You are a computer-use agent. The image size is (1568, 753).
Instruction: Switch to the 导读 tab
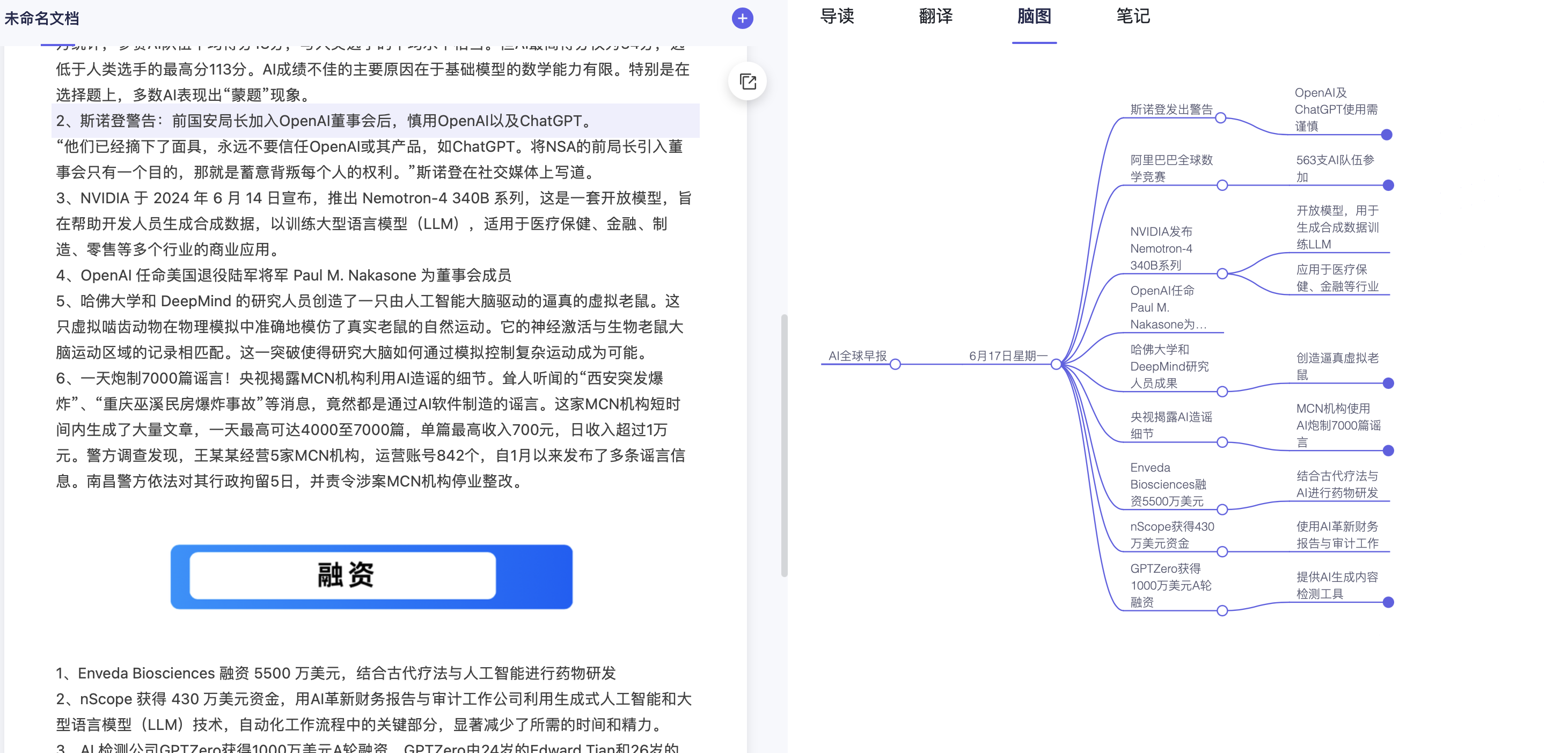click(x=837, y=17)
